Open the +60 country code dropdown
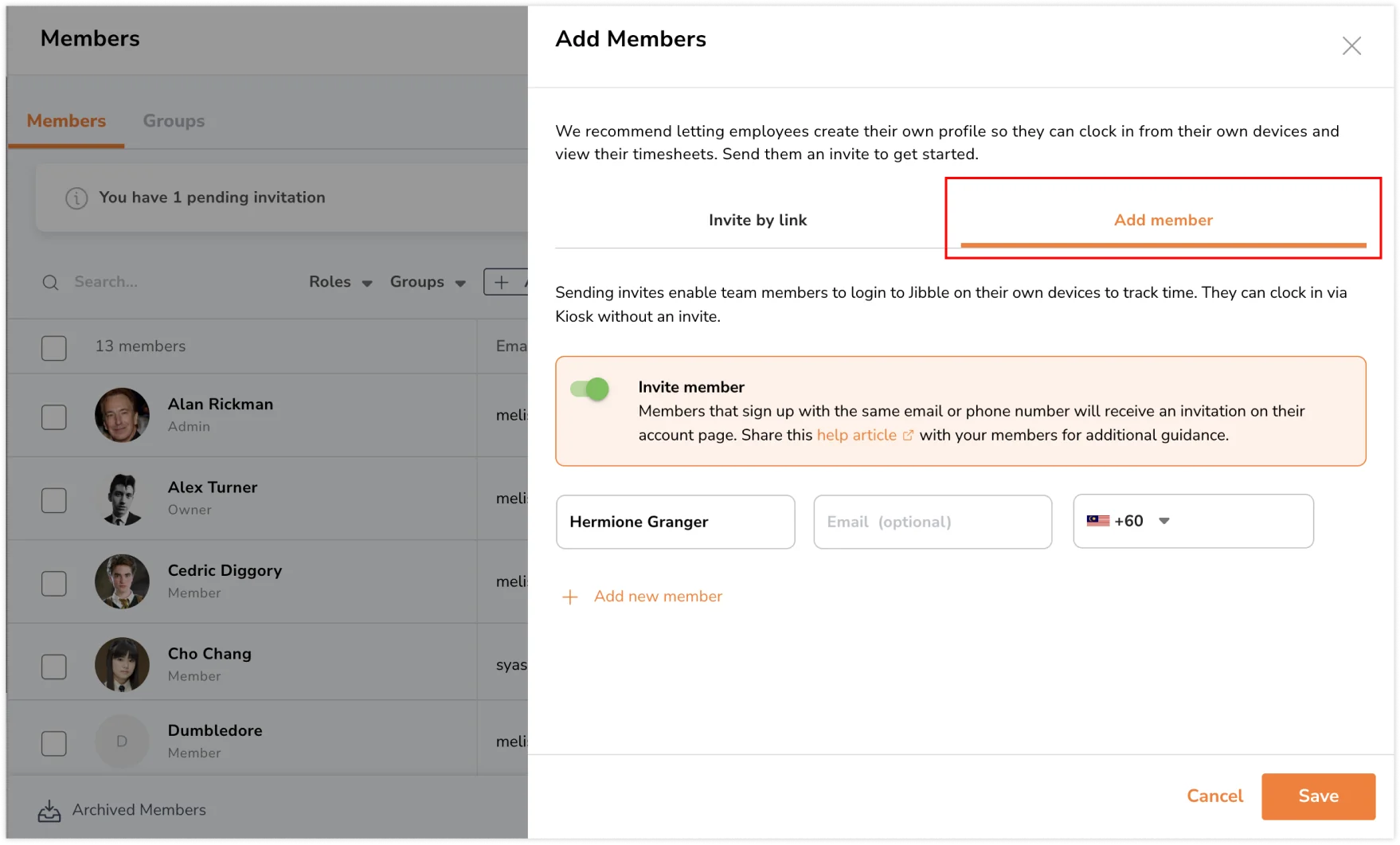Screen dimensions: 1400x845 click(x=1128, y=521)
